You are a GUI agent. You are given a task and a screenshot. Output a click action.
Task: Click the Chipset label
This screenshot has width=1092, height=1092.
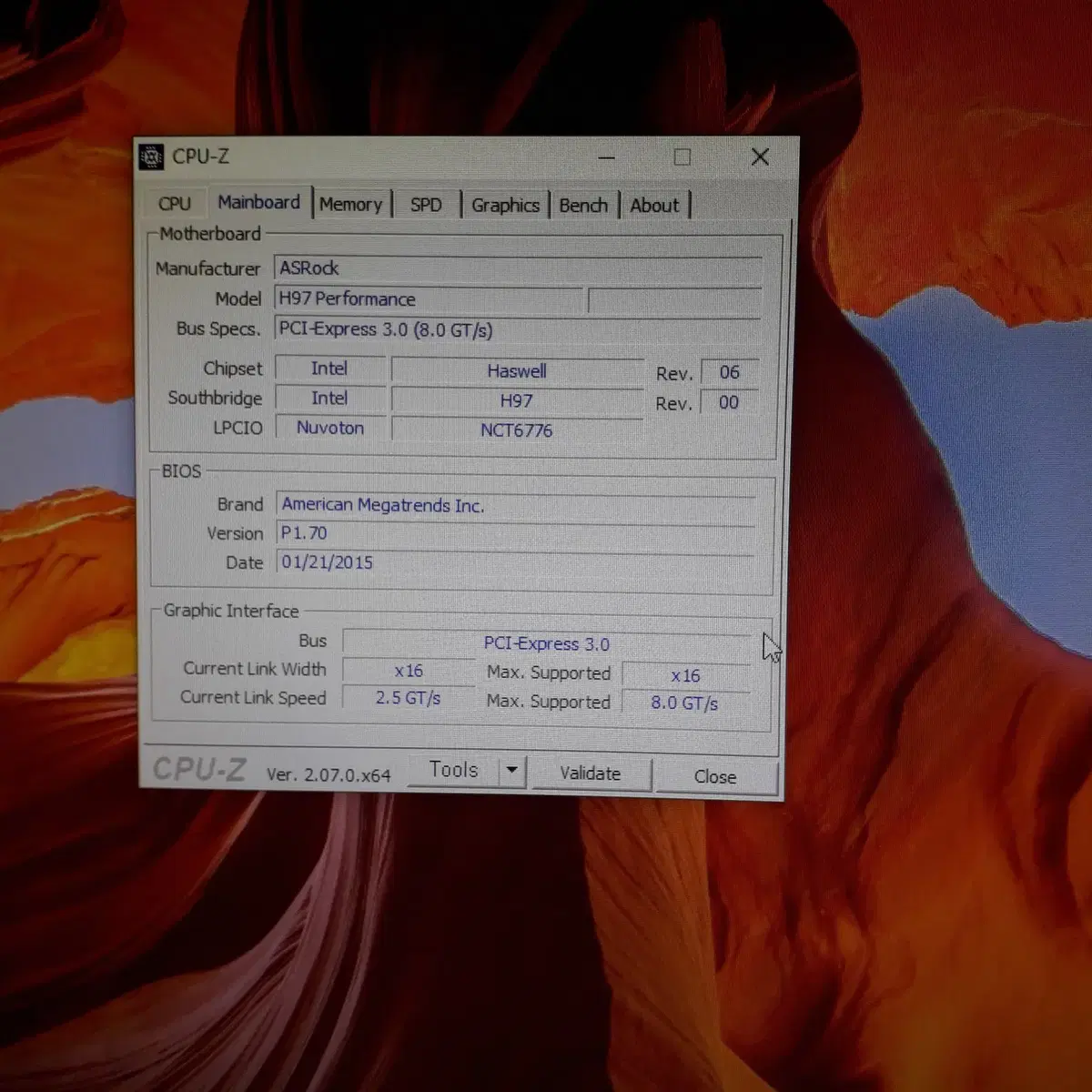tap(233, 369)
